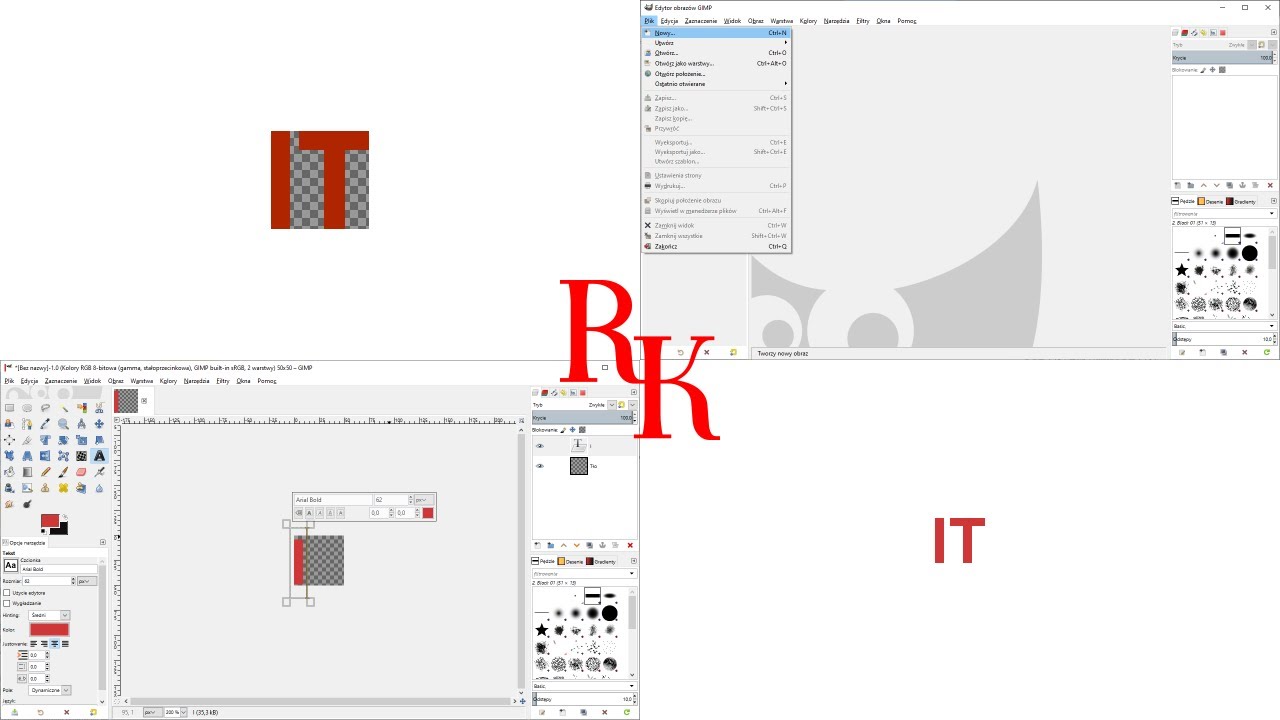
Task: Select the Eraser tool in toolbox
Action: (x=81, y=471)
